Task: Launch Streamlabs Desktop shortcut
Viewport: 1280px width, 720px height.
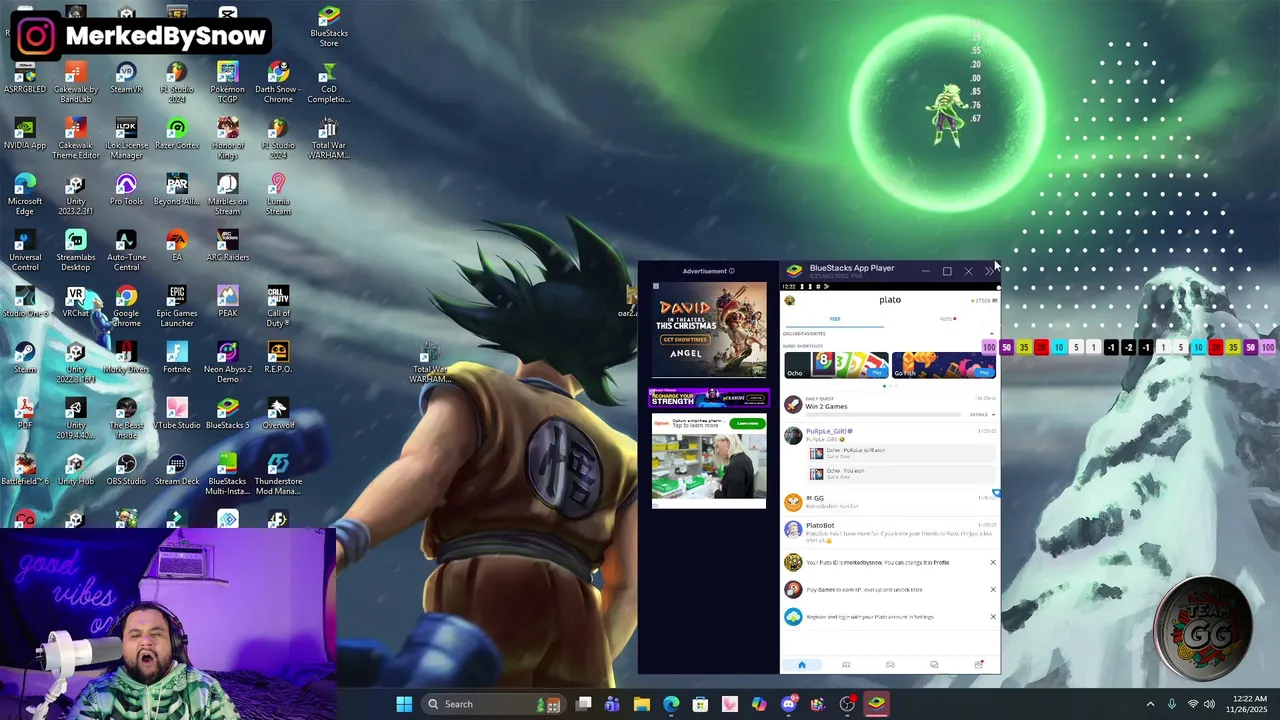Action: pos(76,251)
